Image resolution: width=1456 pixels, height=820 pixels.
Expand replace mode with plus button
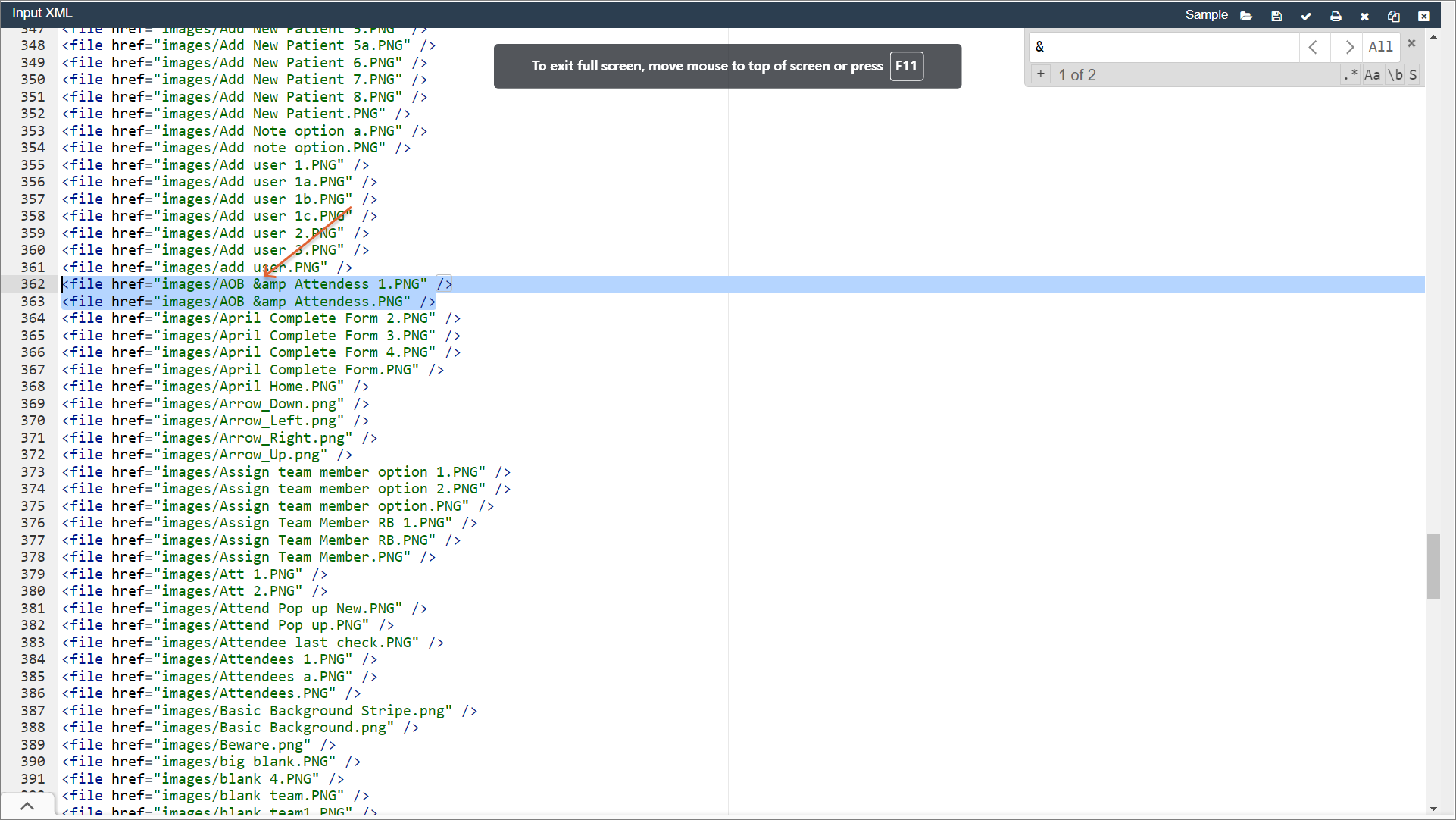coord(1041,74)
